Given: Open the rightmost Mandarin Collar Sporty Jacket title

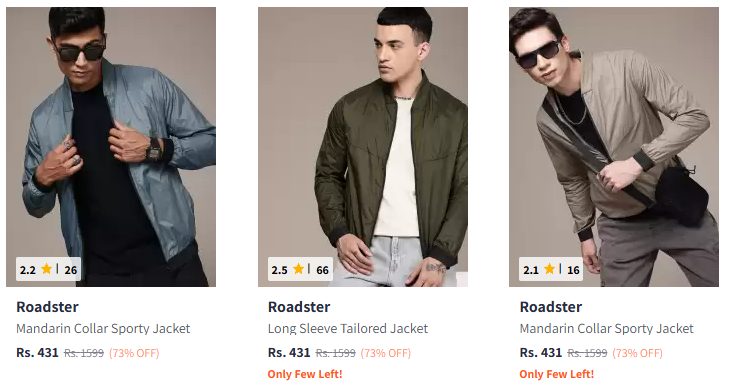Looking at the screenshot, I should (x=607, y=328).
